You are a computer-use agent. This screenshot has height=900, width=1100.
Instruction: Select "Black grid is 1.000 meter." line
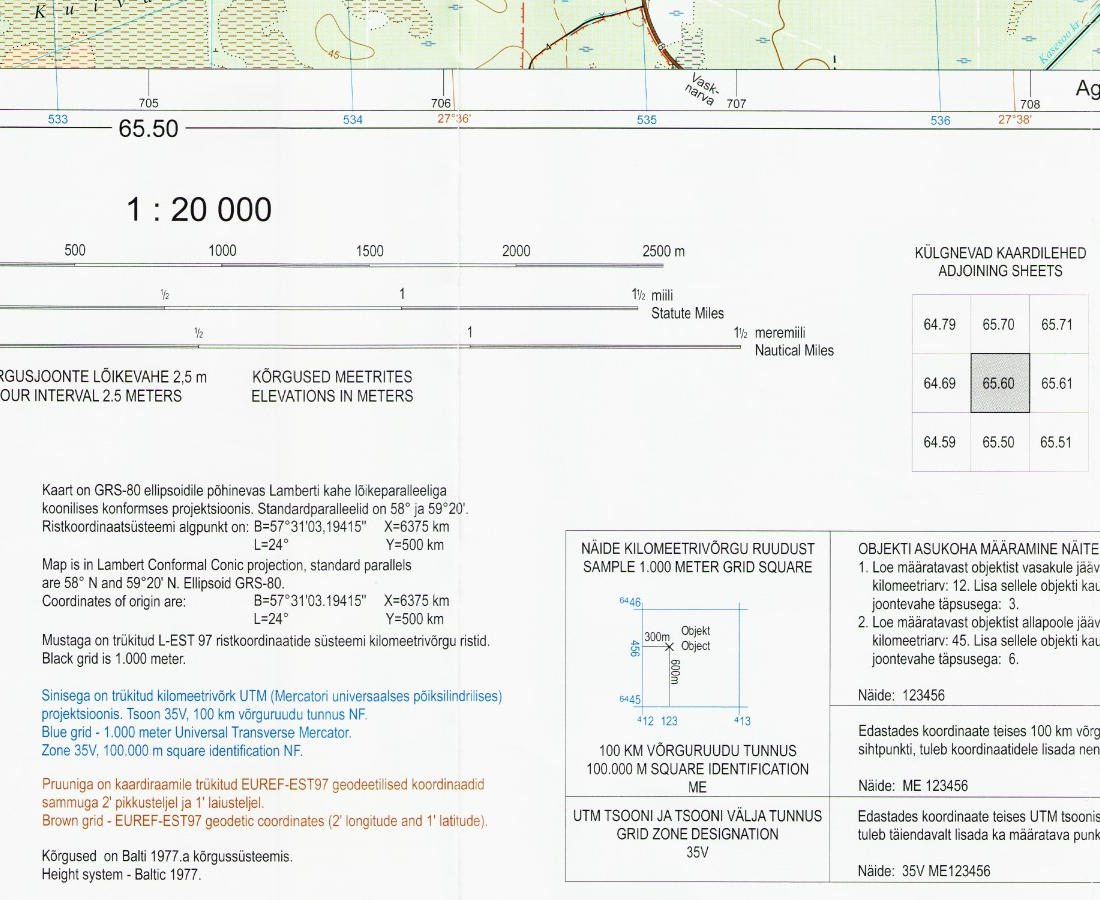[x=114, y=659]
